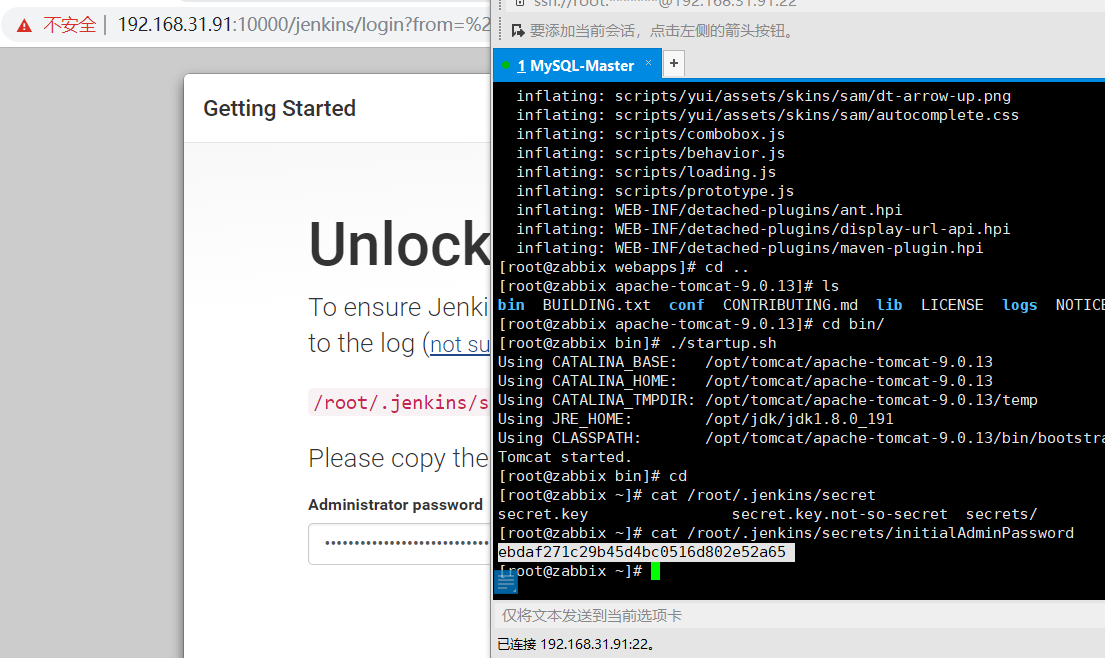
Task: Click the blue 'logs' directory name
Action: pos(1020,305)
